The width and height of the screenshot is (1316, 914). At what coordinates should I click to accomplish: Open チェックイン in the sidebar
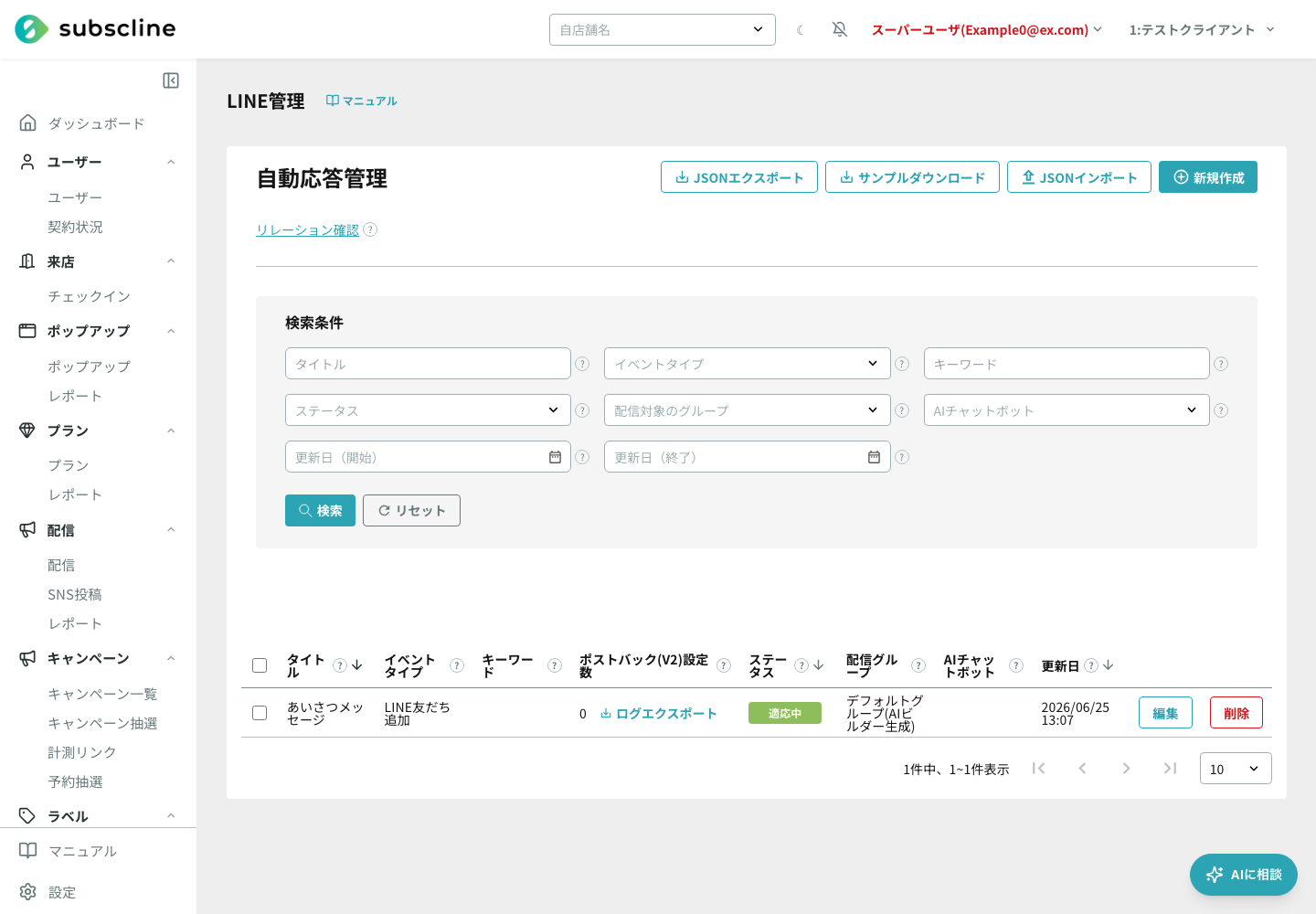tap(89, 296)
